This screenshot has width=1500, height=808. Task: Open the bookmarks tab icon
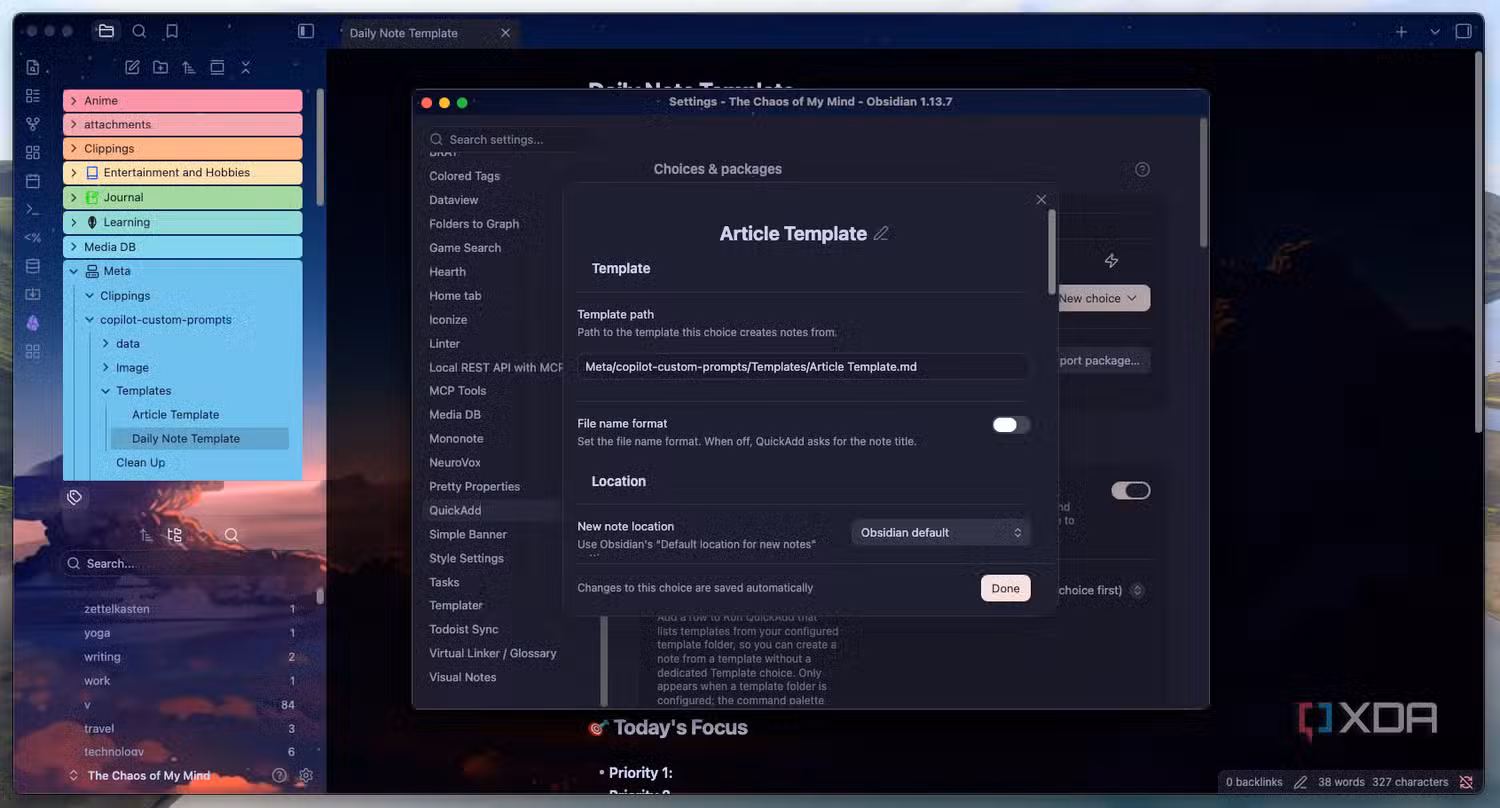point(172,32)
